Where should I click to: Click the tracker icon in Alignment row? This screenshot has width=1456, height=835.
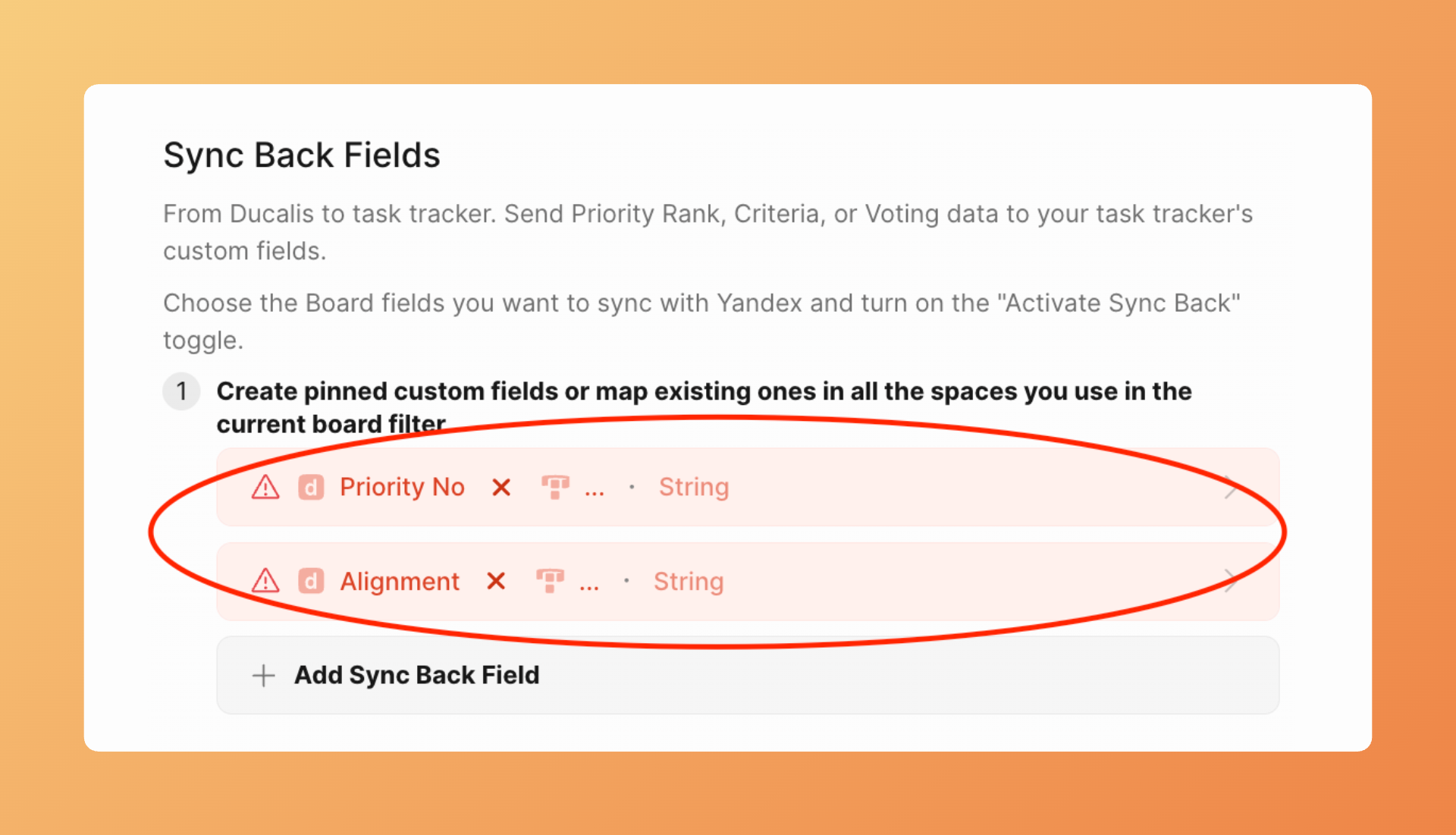point(550,581)
